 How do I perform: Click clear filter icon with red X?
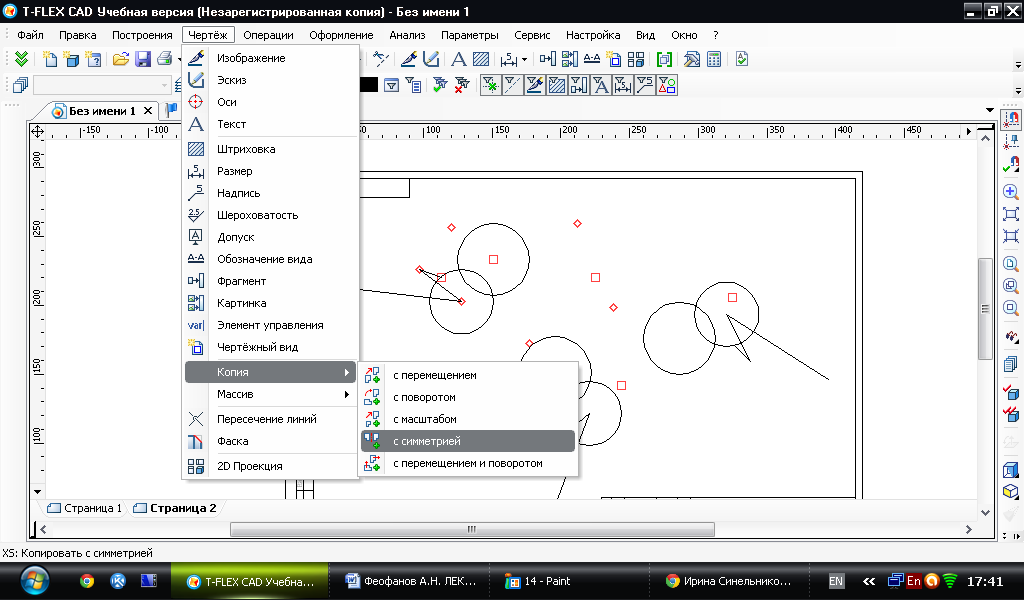point(462,85)
